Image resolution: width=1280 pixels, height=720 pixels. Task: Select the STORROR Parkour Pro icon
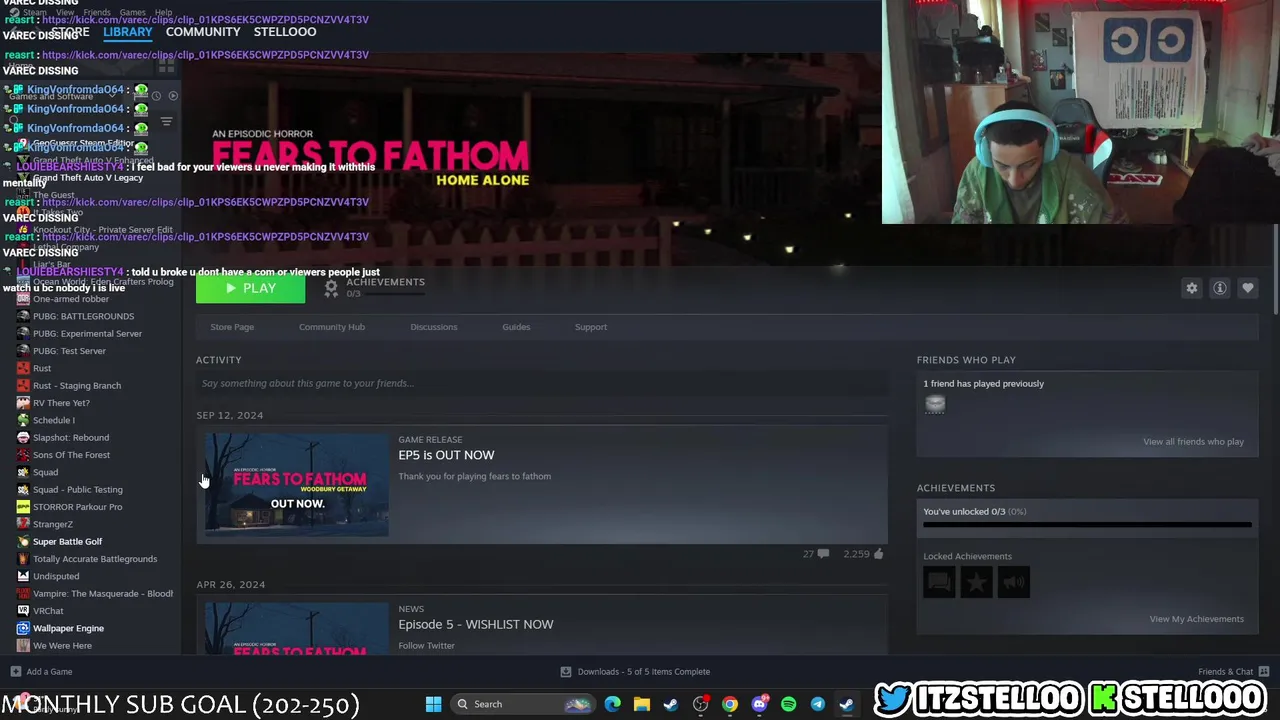pyautogui.click(x=23, y=507)
